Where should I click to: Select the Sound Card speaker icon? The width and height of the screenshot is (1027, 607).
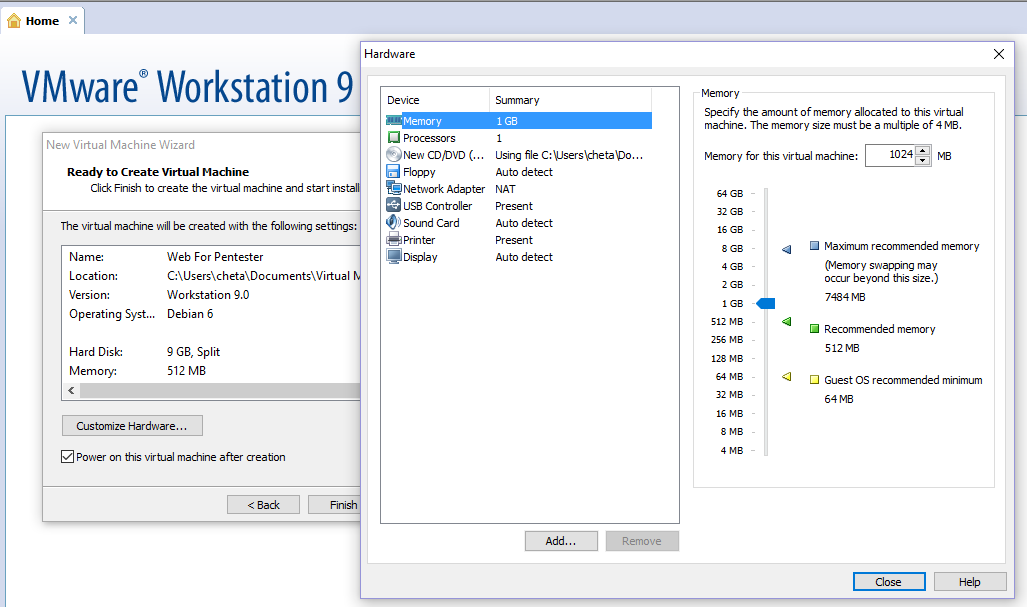pyautogui.click(x=393, y=223)
